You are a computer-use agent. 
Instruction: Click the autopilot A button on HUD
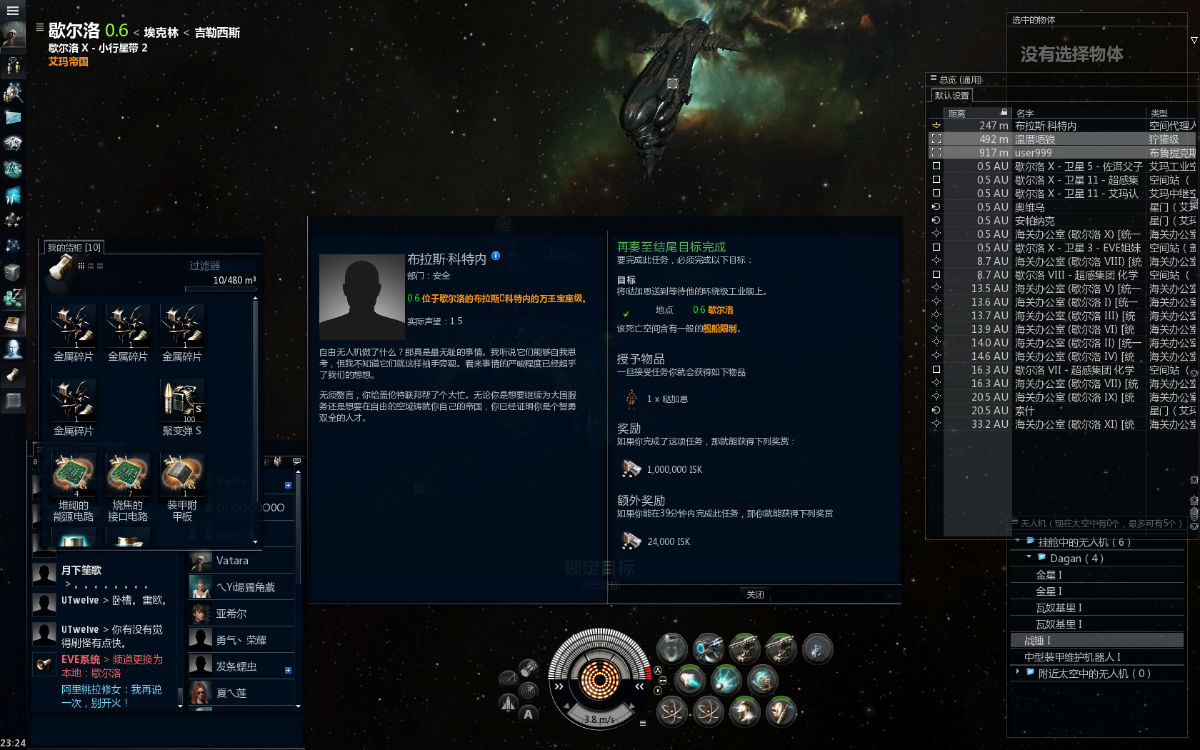point(529,713)
